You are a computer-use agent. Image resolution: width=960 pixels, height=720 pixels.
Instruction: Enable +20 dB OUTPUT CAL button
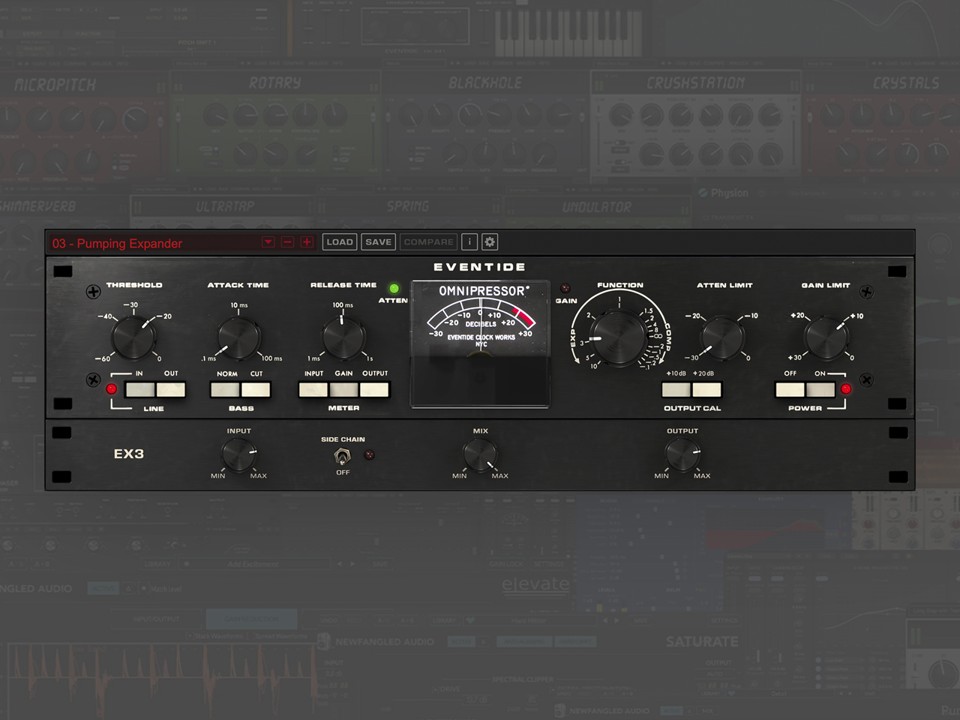click(x=707, y=389)
